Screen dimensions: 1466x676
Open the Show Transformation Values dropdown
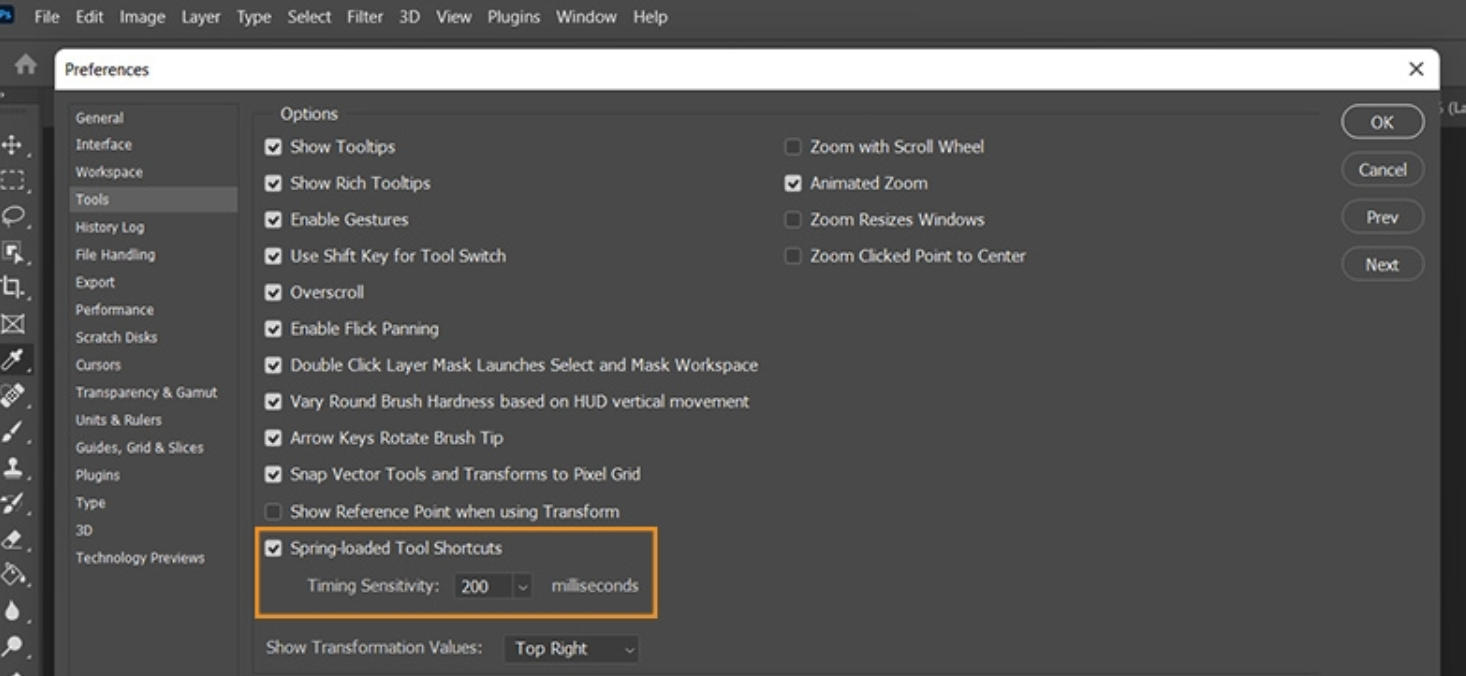pyautogui.click(x=571, y=649)
